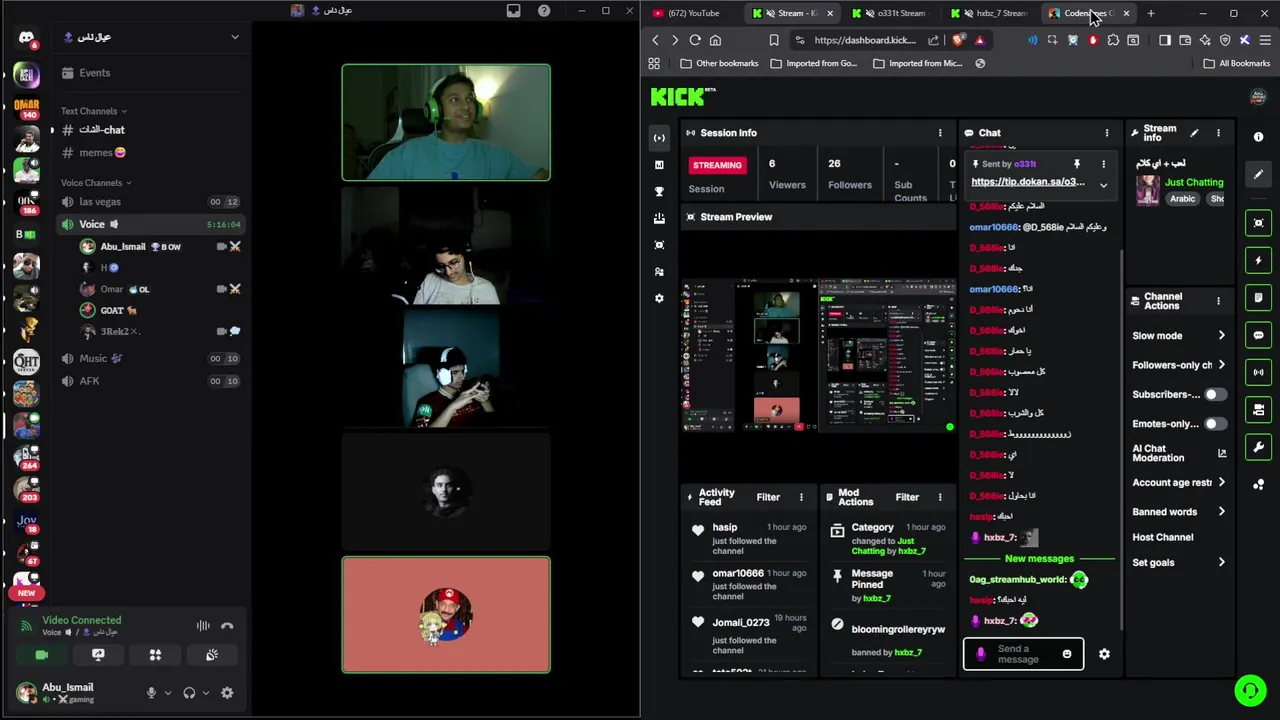
Task: Switch to the YouTube browser tab
Action: click(x=693, y=13)
